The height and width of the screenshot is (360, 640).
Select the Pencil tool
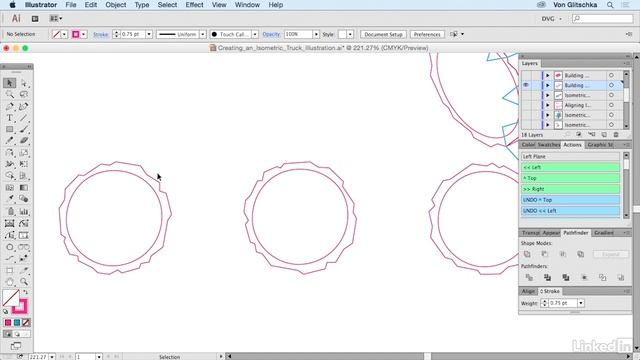(x=9, y=141)
